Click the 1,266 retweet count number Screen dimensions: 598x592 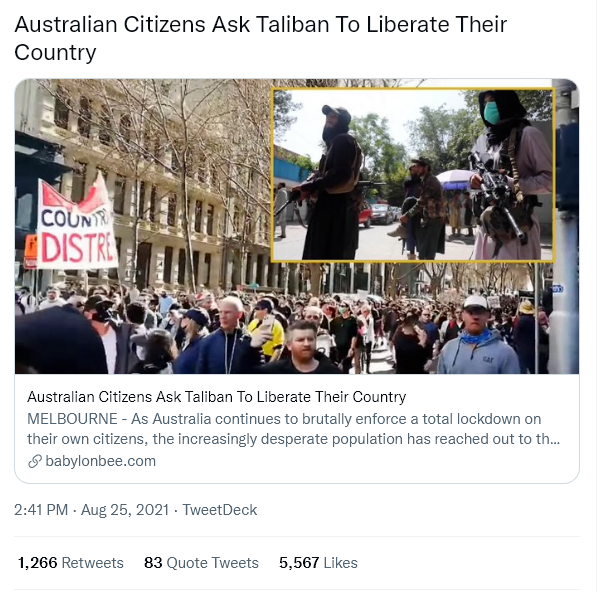[37, 563]
